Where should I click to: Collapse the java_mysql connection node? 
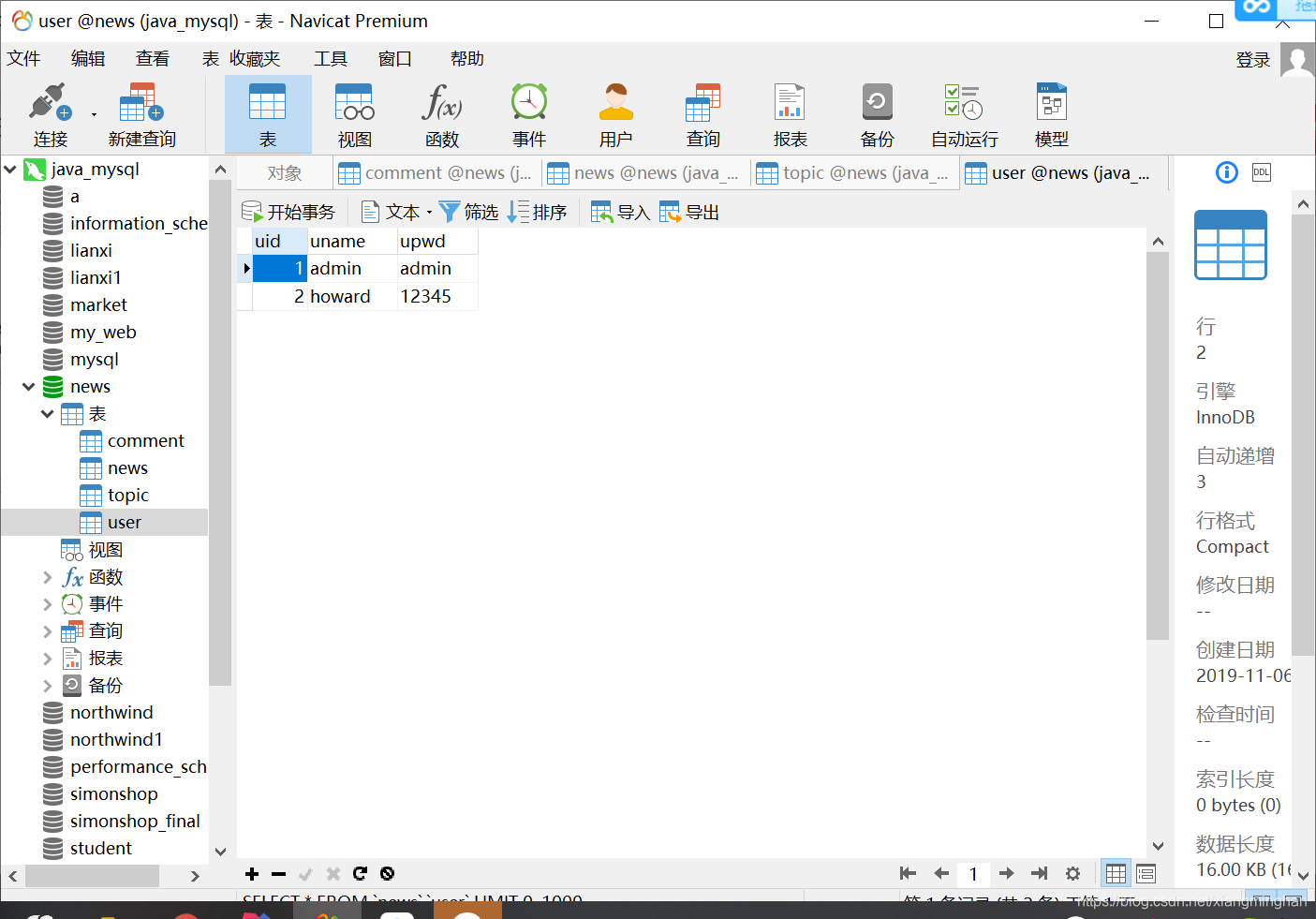(10, 170)
